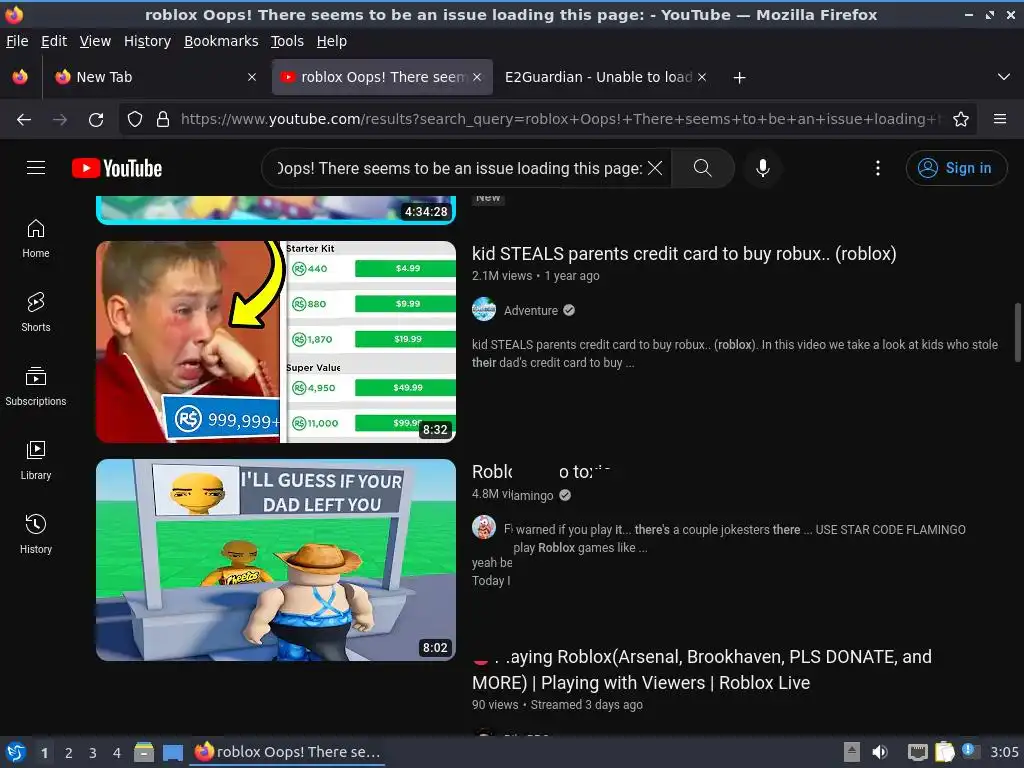Open Firefox application hamburger menu
Viewport: 1024px width, 768px height.
pyautogui.click(x=1000, y=119)
